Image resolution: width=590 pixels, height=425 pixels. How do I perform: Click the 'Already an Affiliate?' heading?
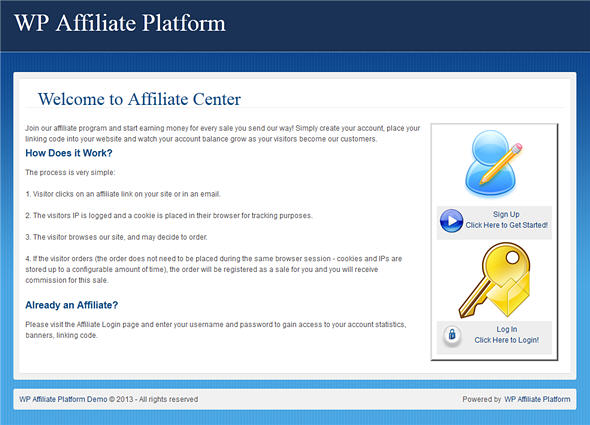pos(71,305)
